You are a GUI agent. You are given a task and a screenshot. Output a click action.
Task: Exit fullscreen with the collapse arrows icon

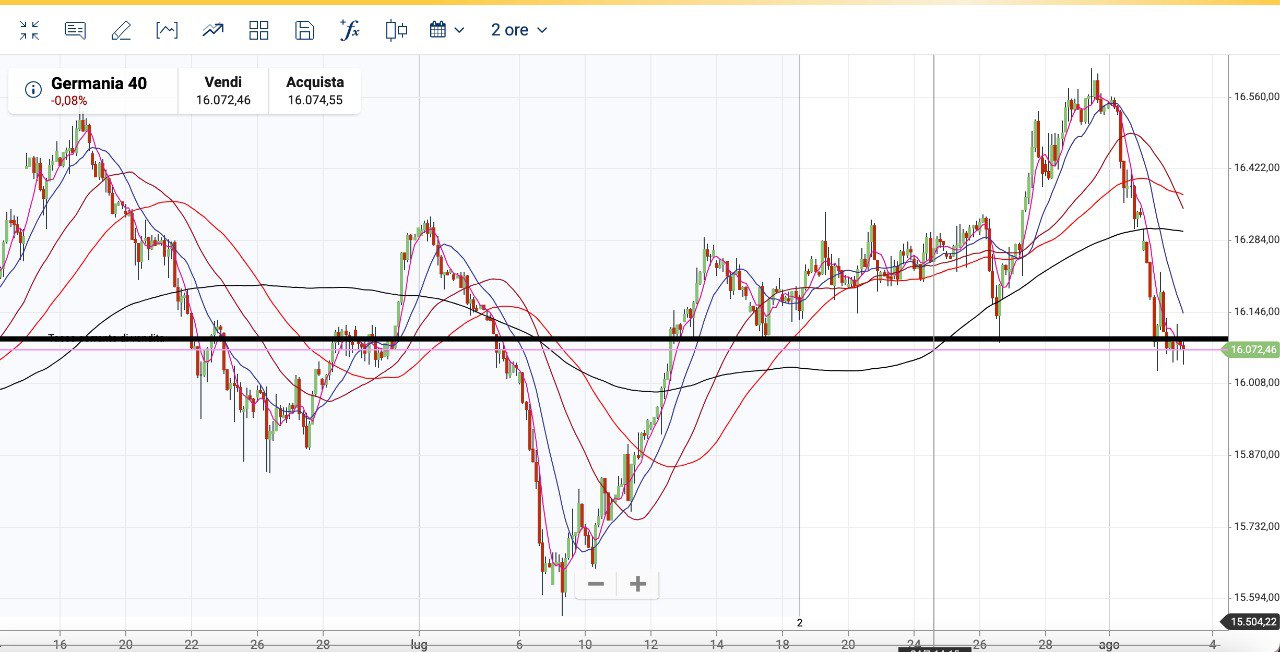pyautogui.click(x=29, y=30)
